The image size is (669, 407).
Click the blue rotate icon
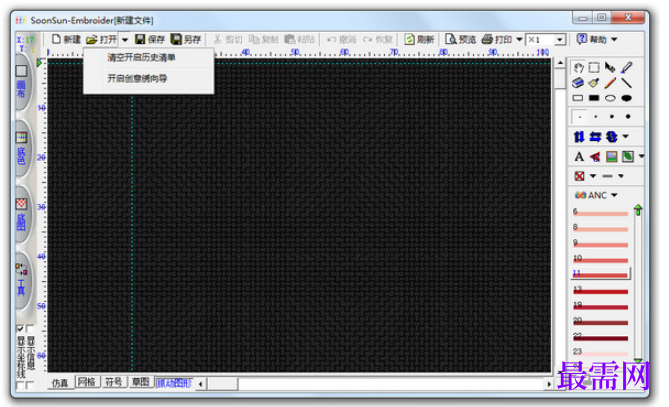pos(612,137)
